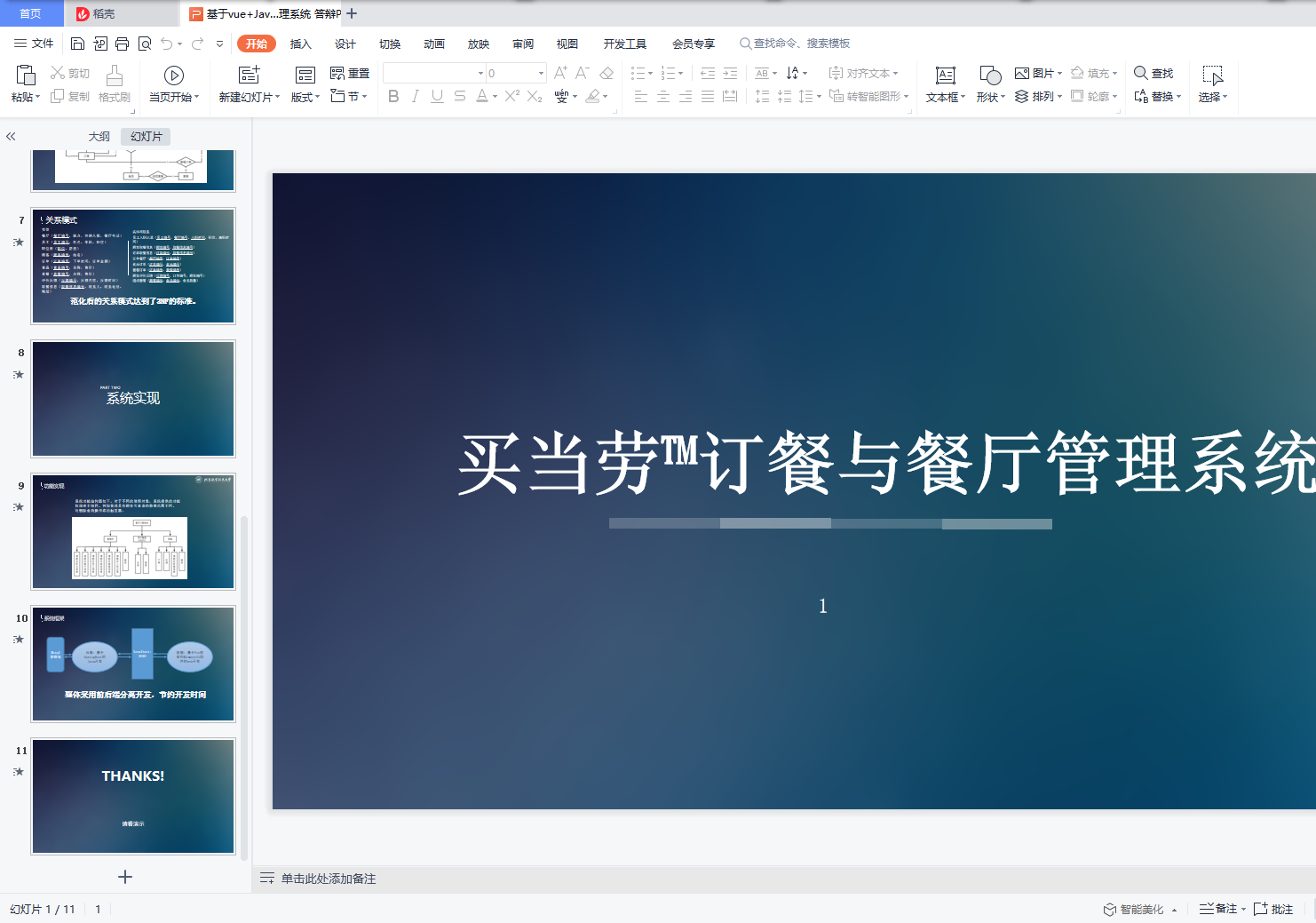This screenshot has width=1316, height=923.
Task: Open the font size dropdown
Action: click(x=541, y=74)
